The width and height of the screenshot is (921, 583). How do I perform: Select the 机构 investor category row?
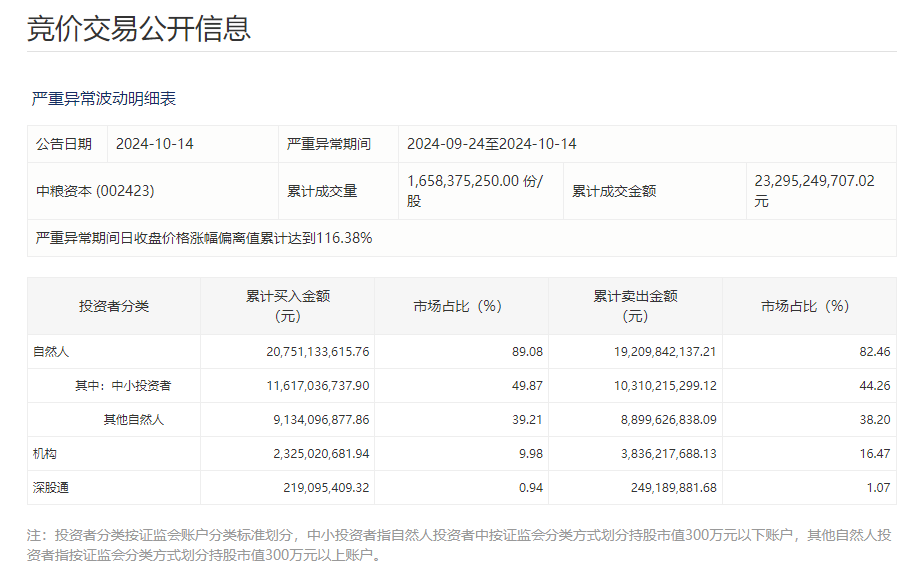(46, 454)
